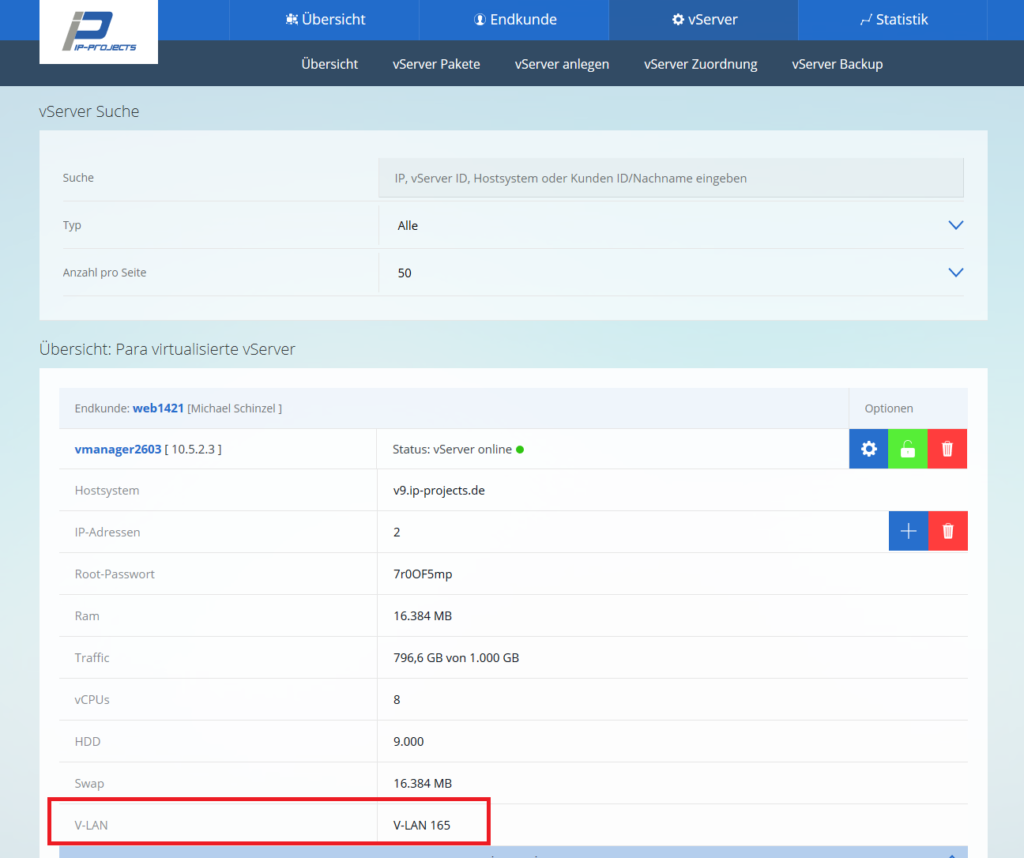Viewport: 1024px width, 858px height.
Task: Click the compass icon beside Übersicht
Action: pyautogui.click(x=291, y=19)
